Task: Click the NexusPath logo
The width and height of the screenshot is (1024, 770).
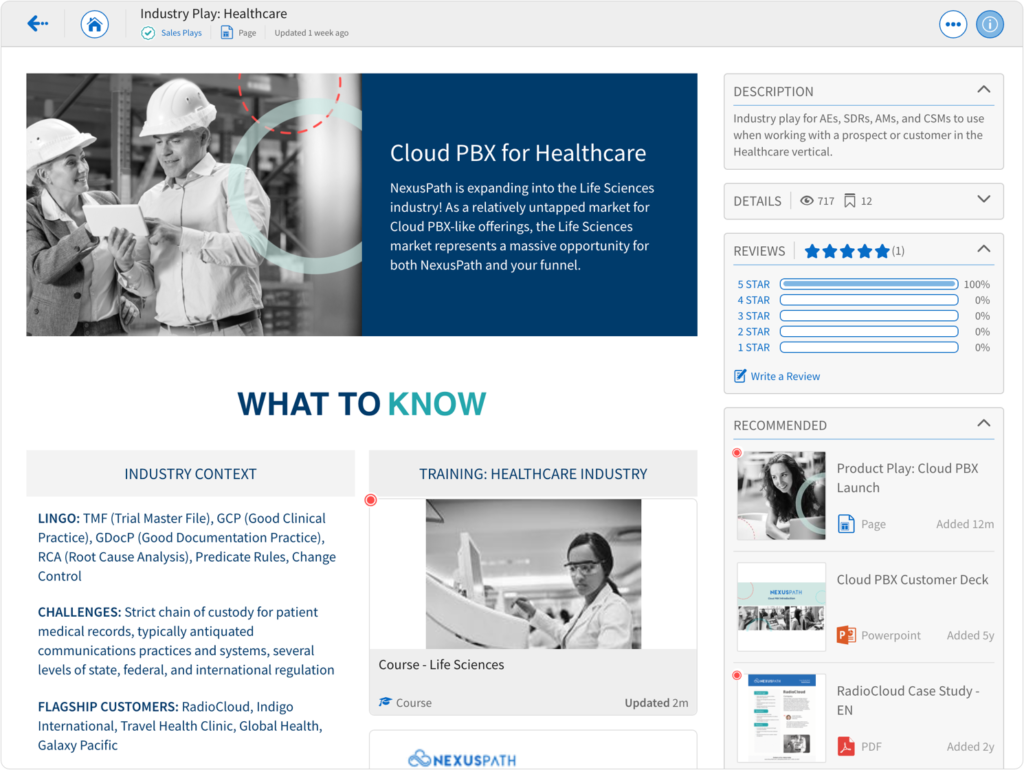Action: click(462, 759)
